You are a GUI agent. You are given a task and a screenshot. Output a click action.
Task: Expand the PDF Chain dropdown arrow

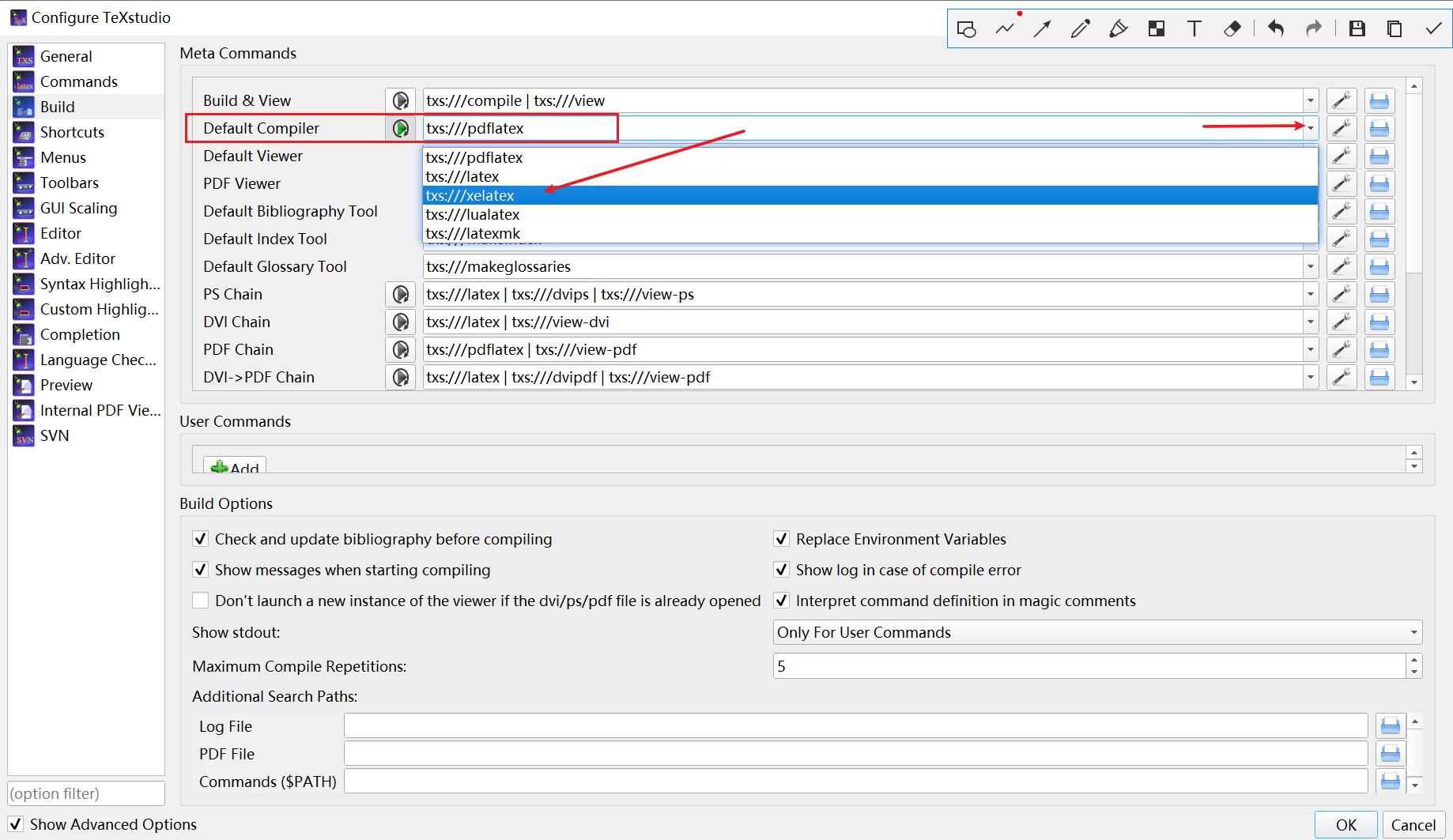tap(1310, 349)
